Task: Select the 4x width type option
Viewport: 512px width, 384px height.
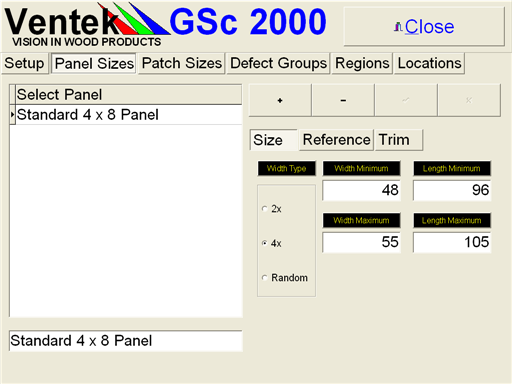Action: (x=265, y=243)
